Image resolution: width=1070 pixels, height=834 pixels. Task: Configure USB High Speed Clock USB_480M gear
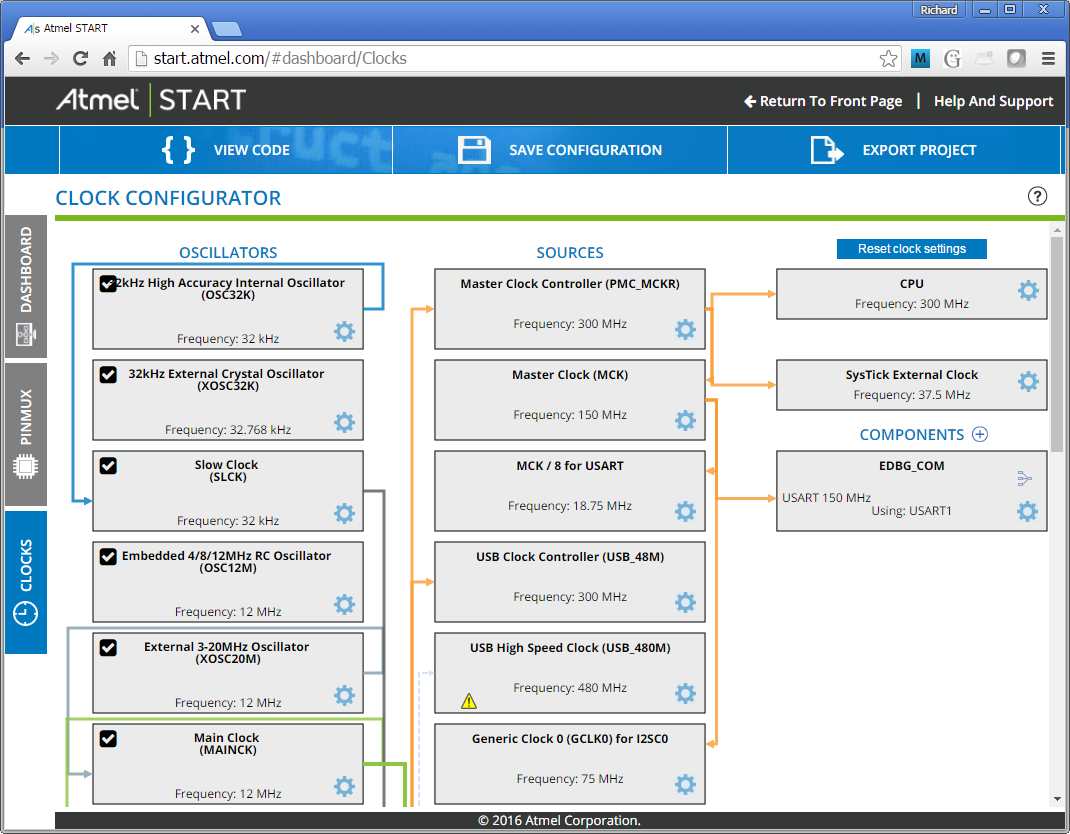coord(685,693)
